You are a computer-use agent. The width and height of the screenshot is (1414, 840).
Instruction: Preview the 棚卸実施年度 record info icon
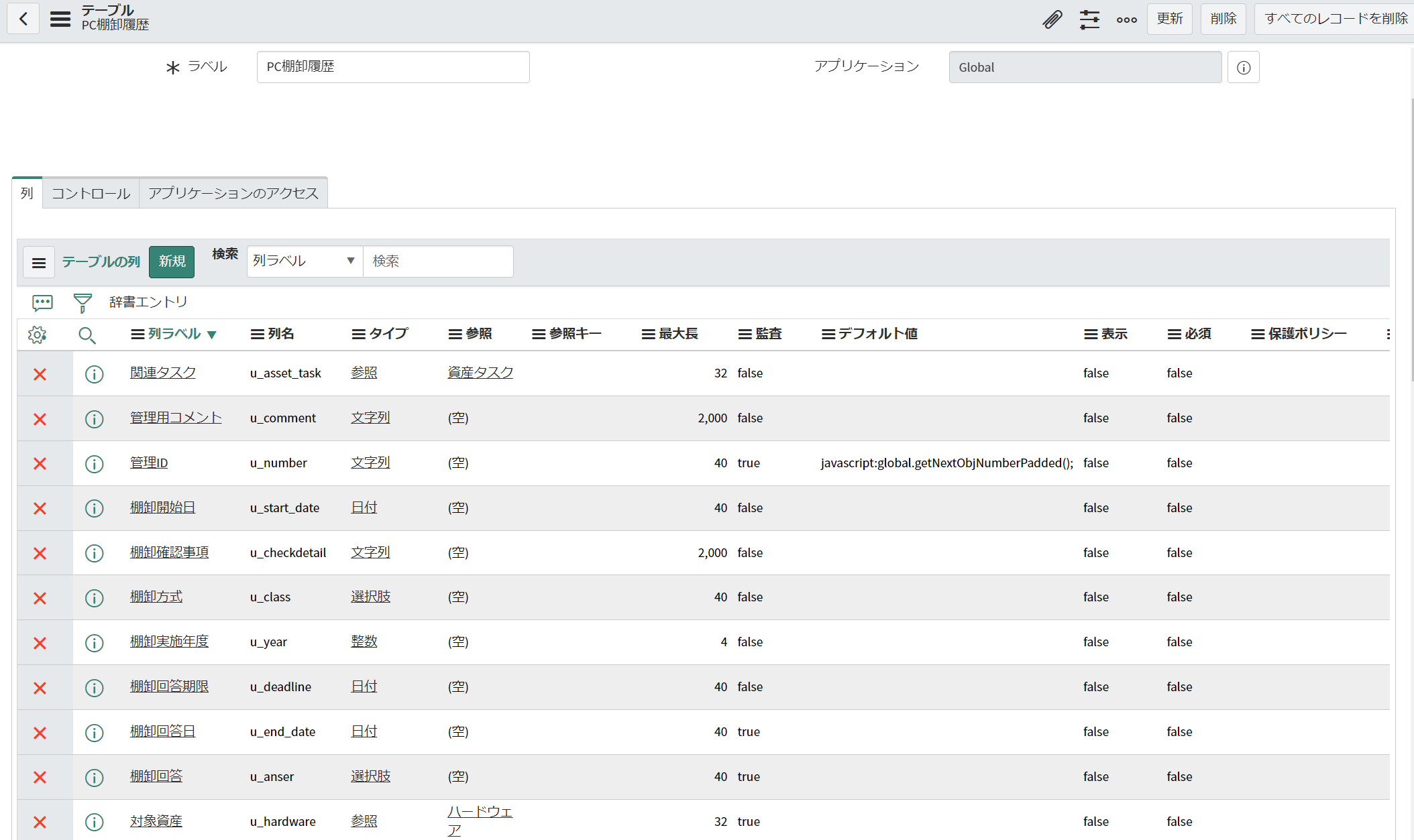point(95,643)
